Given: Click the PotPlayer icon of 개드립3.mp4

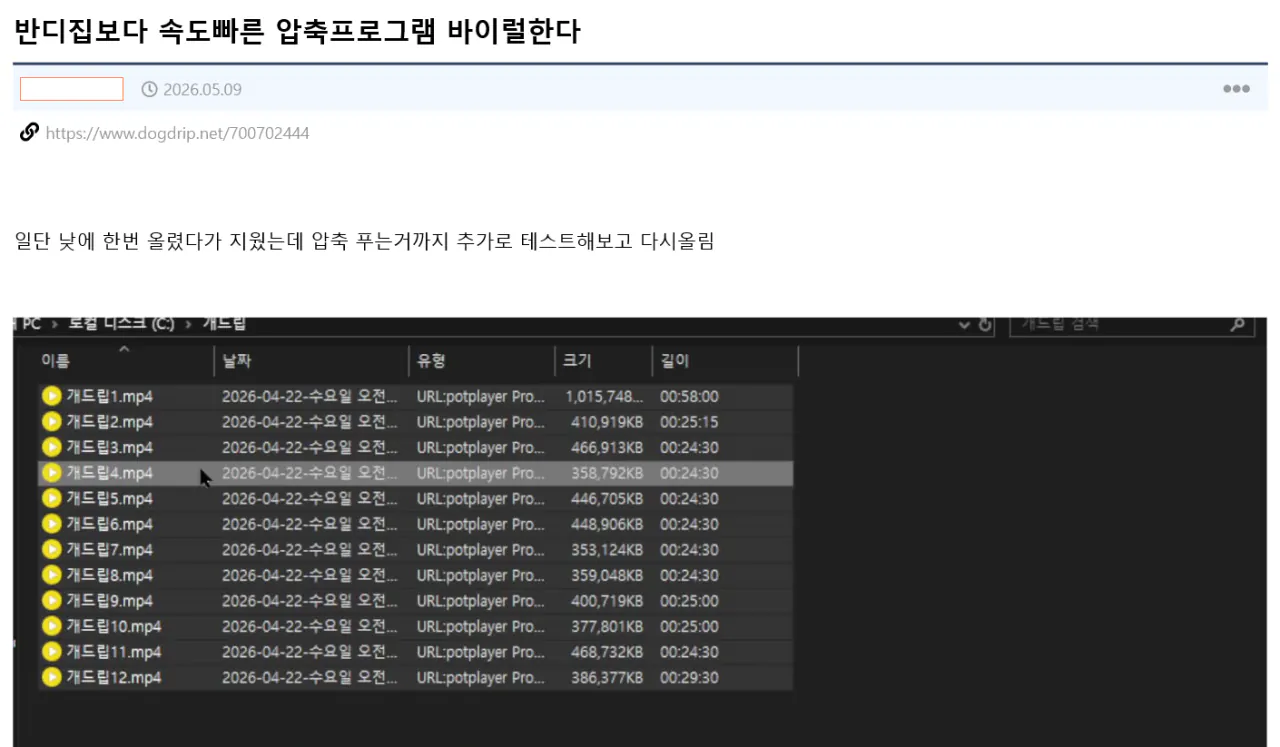Looking at the screenshot, I should 52,447.
